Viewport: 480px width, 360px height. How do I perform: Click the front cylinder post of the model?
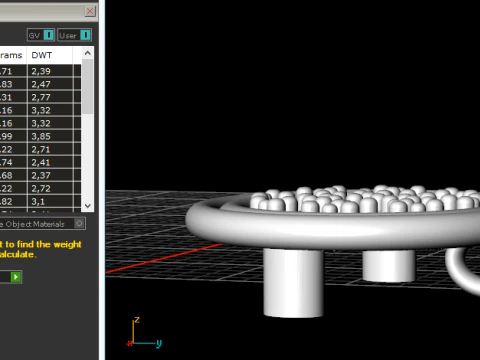click(293, 283)
